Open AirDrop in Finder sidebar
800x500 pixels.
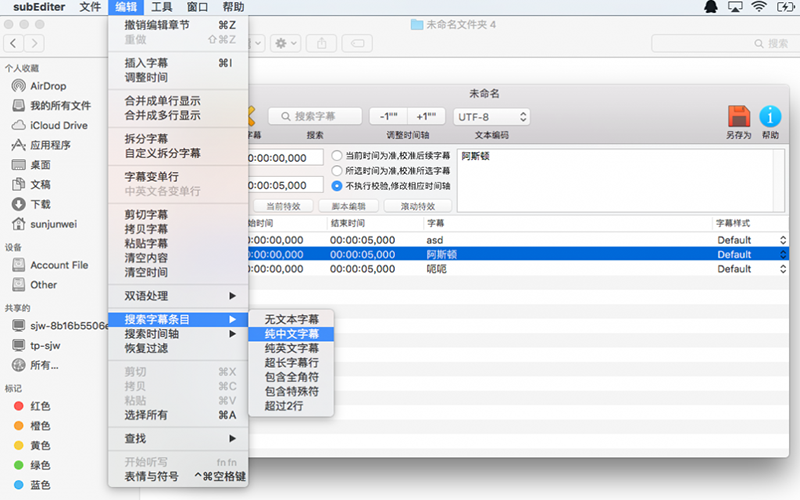pos(47,86)
